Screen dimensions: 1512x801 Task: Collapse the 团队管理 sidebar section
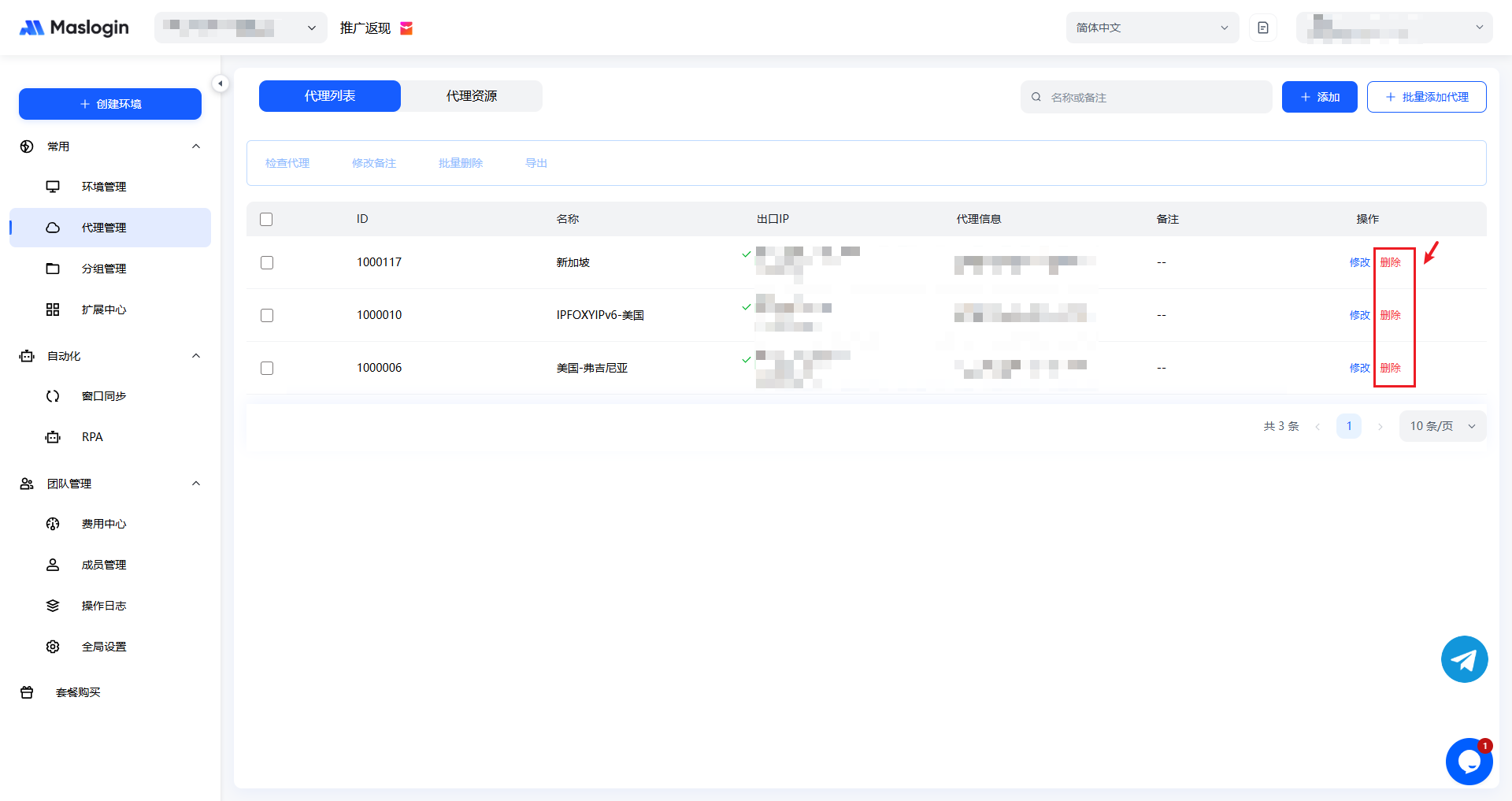pos(196,484)
